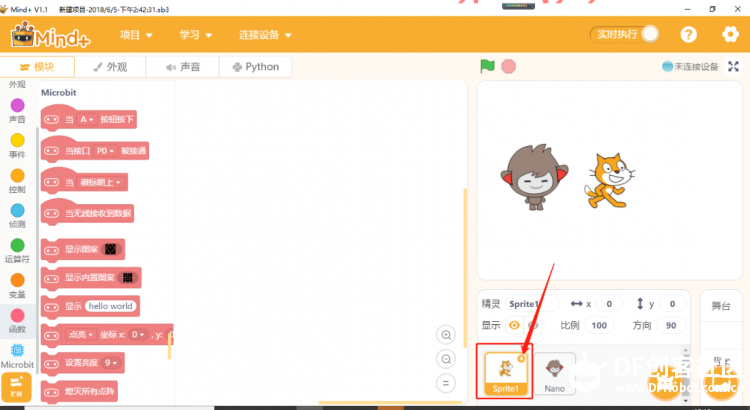
Task: Open help via question mark icon
Action: click(x=688, y=34)
